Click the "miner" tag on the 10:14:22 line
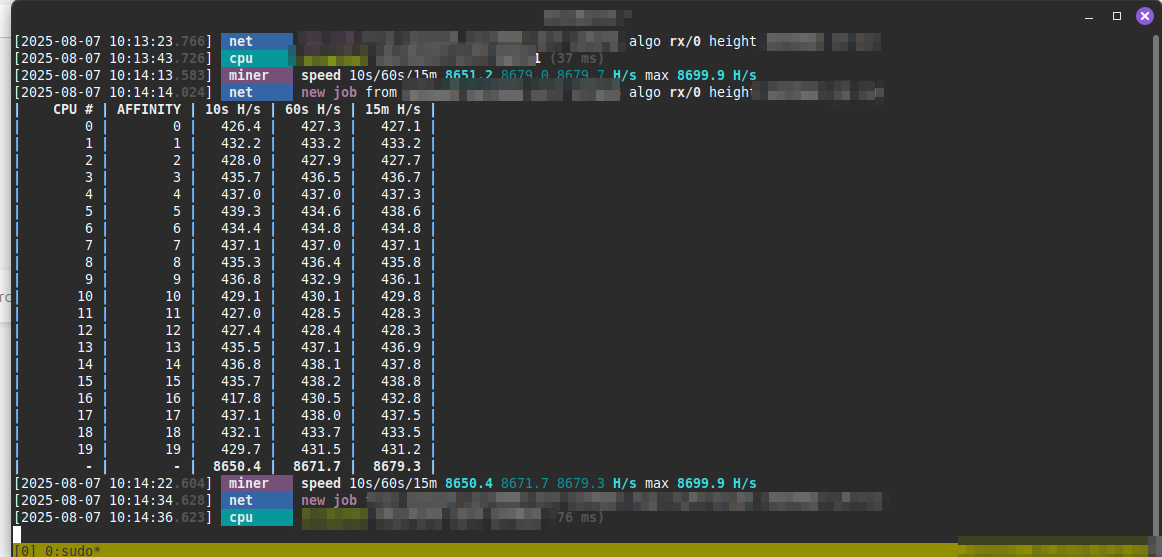 coord(256,484)
